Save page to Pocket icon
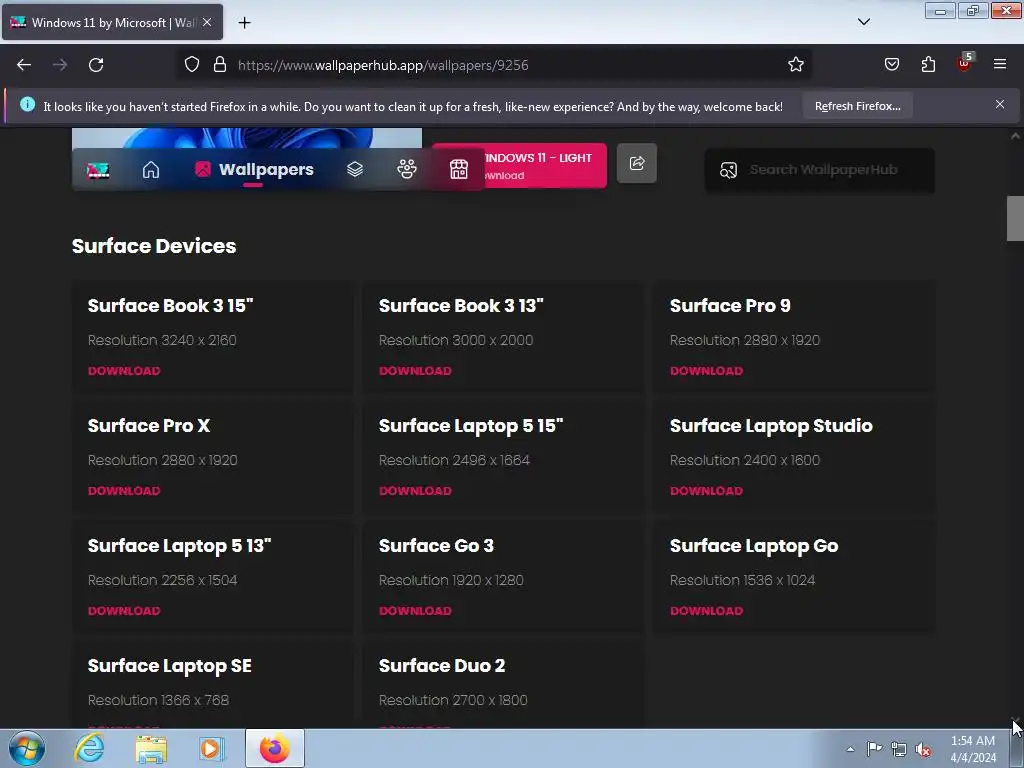Screen dimensions: 1024x768 click(892, 65)
